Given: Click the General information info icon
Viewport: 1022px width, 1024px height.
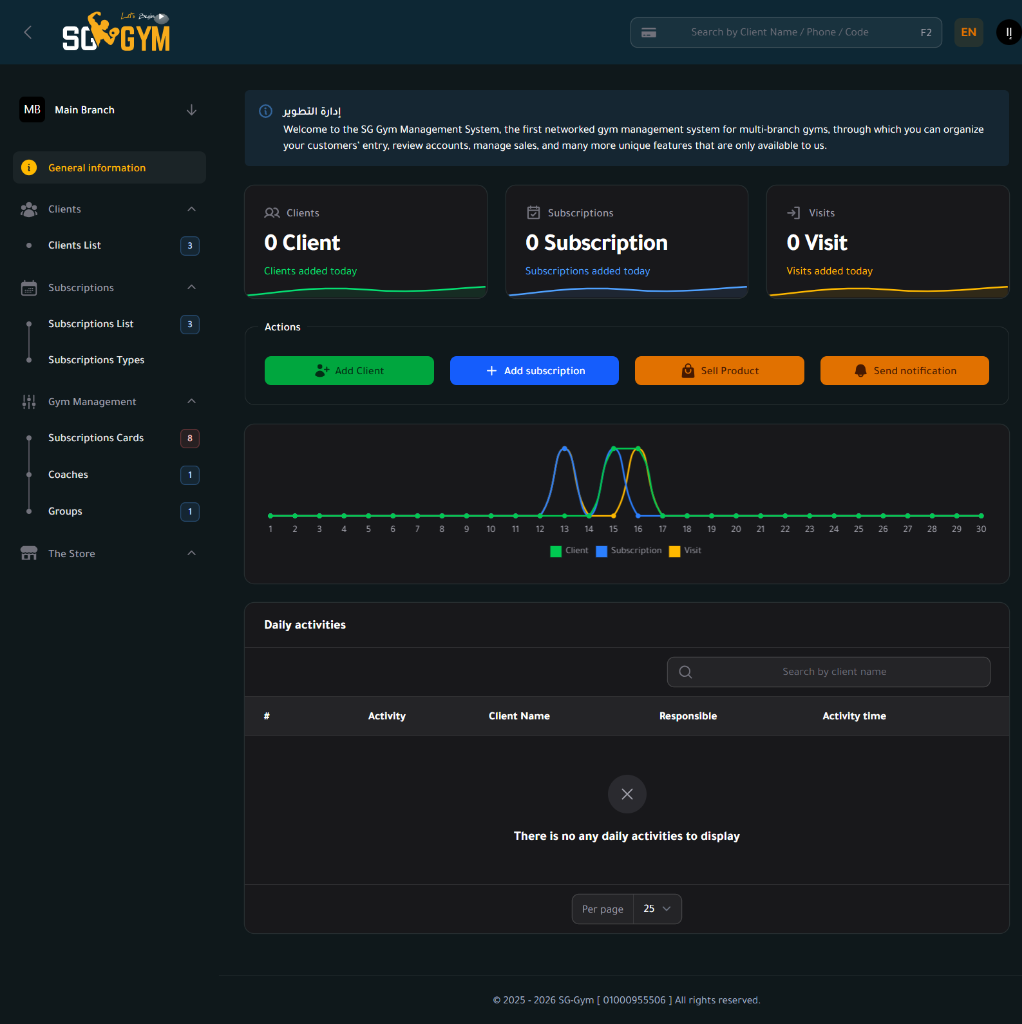Looking at the screenshot, I should click(x=29, y=168).
